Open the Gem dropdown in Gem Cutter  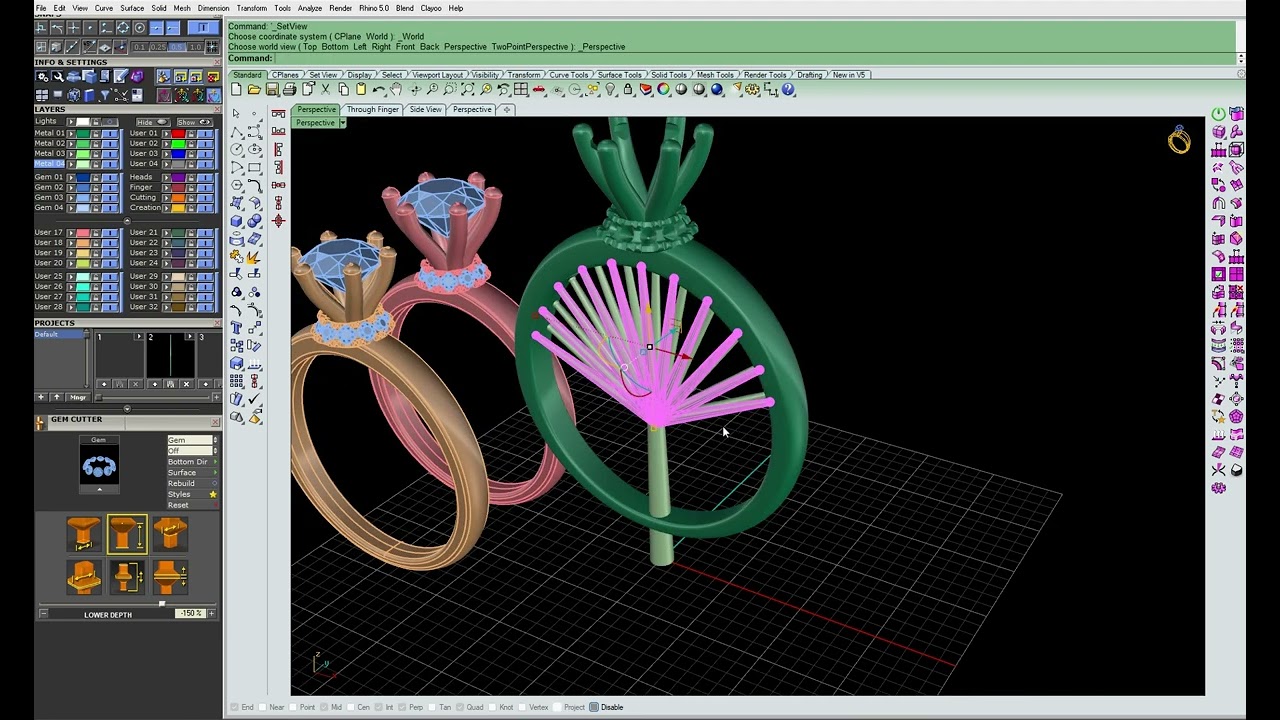coord(191,440)
